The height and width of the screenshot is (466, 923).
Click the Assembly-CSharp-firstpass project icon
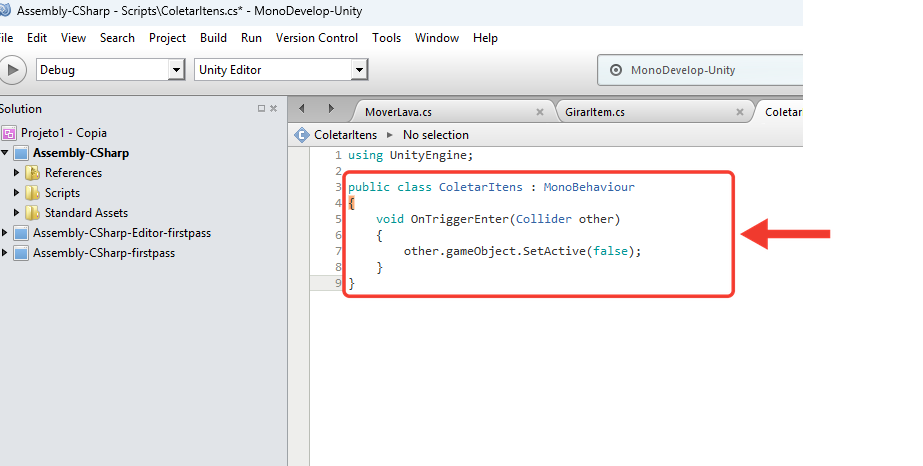[21, 254]
